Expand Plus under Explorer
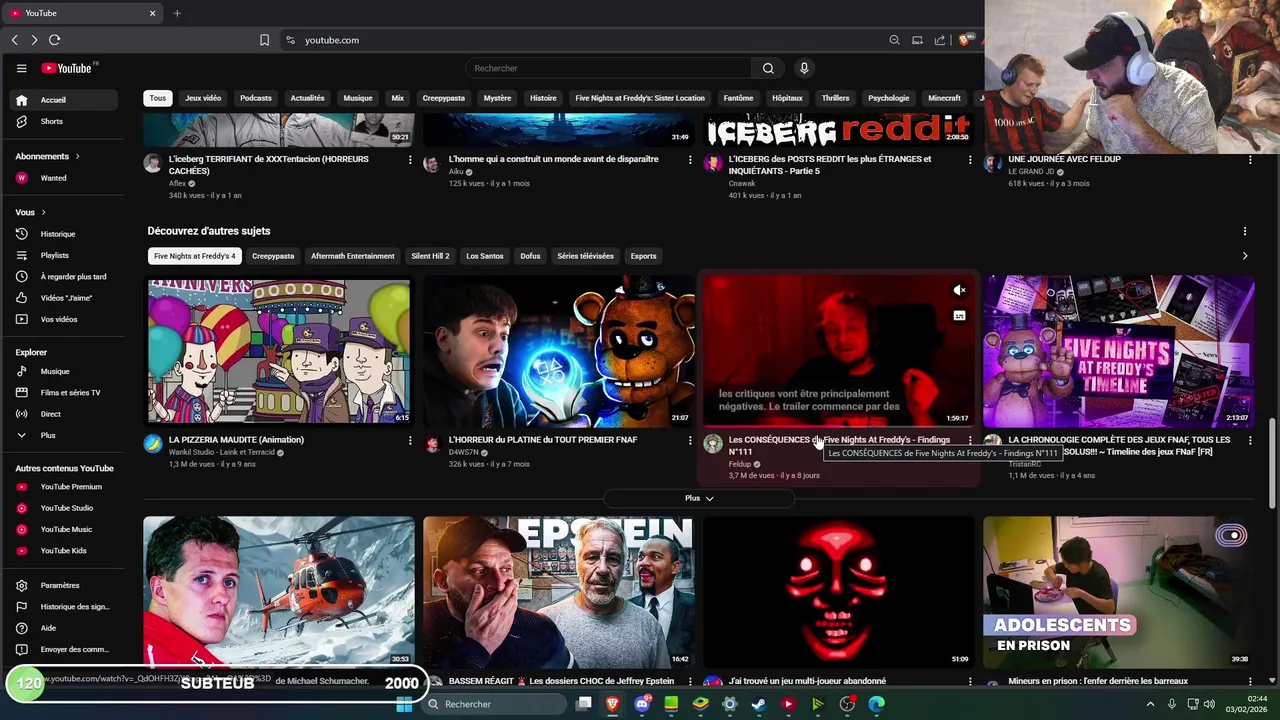Screen dimensions: 1280x720 pos(63,435)
